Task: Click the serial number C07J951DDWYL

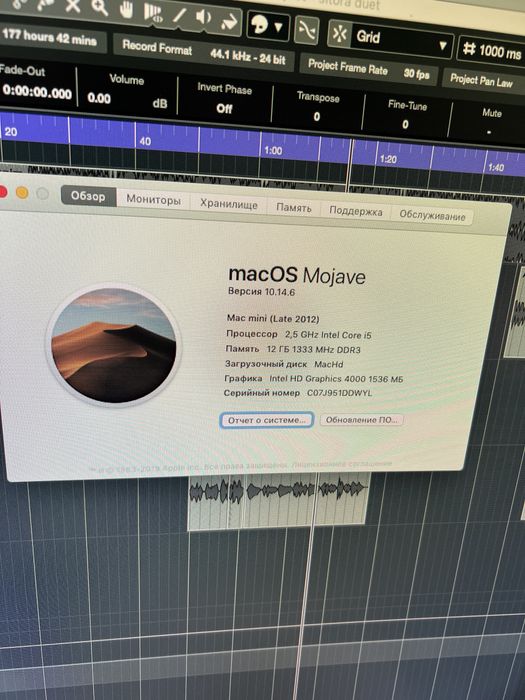Action: click(x=339, y=393)
